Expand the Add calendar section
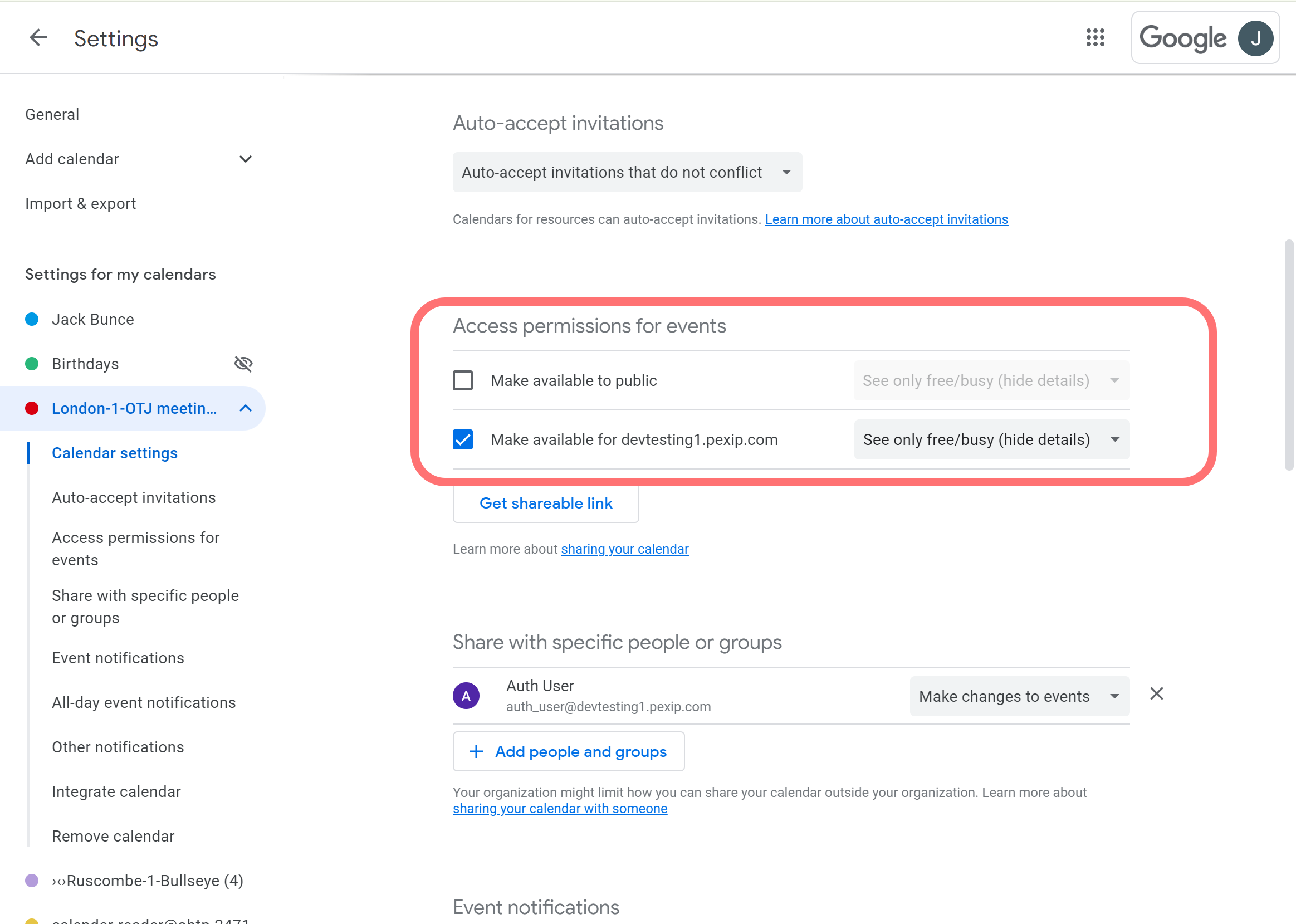Screen dimensions: 1296x924 pos(245,159)
